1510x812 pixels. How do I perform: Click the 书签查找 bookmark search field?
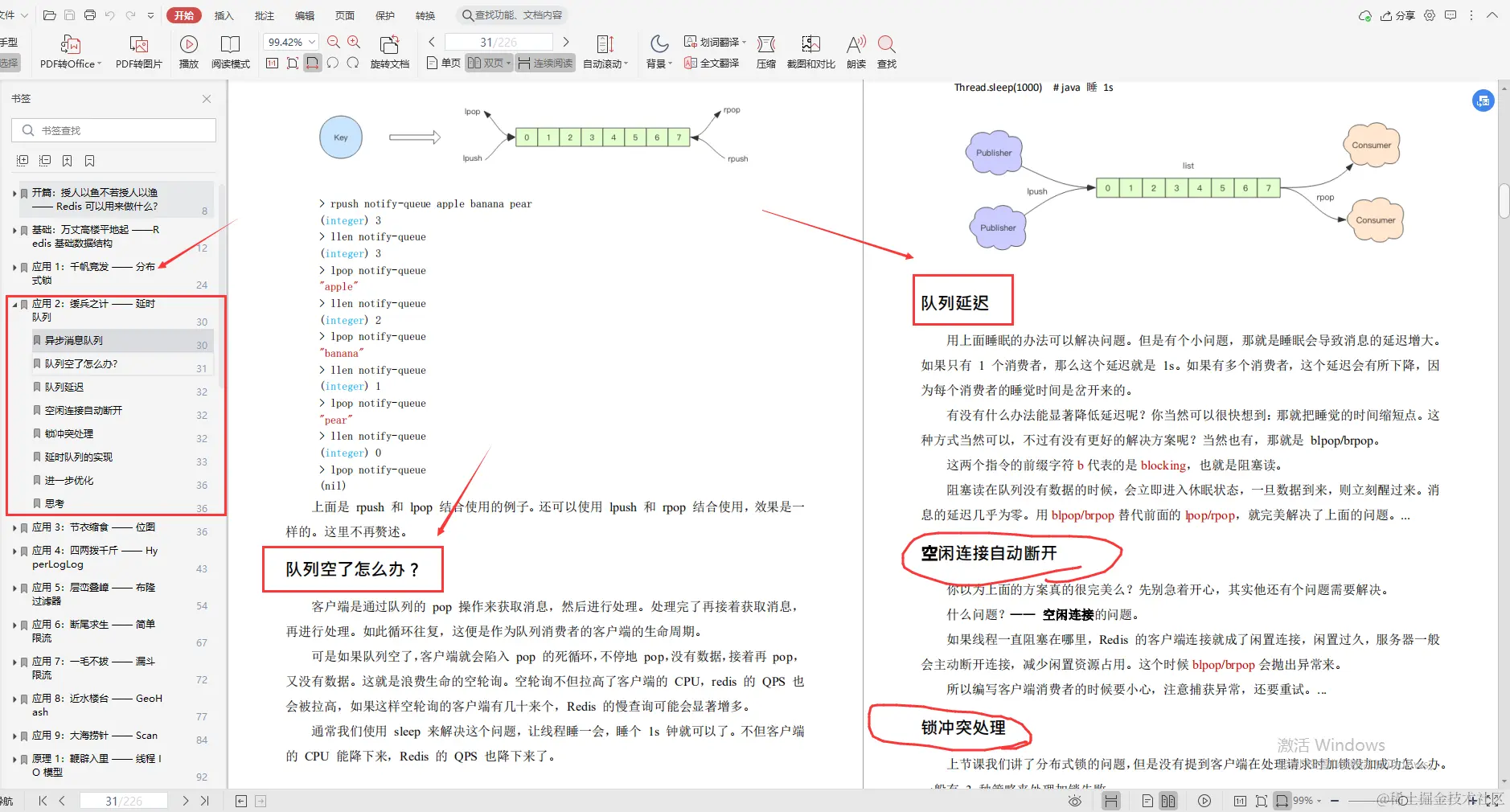click(113, 129)
